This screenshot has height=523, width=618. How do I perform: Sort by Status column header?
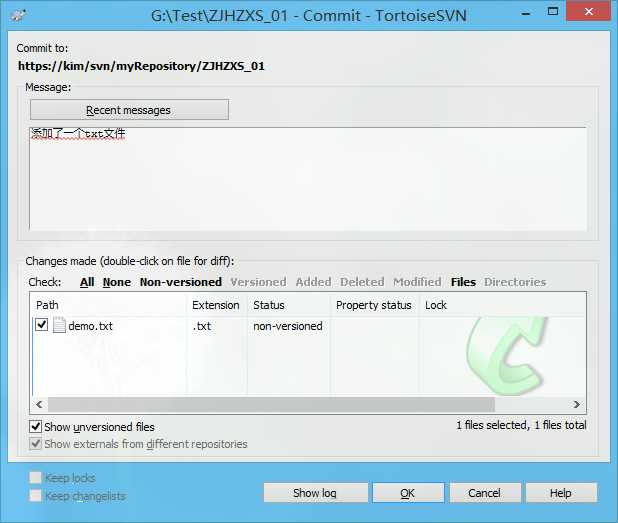coord(289,305)
